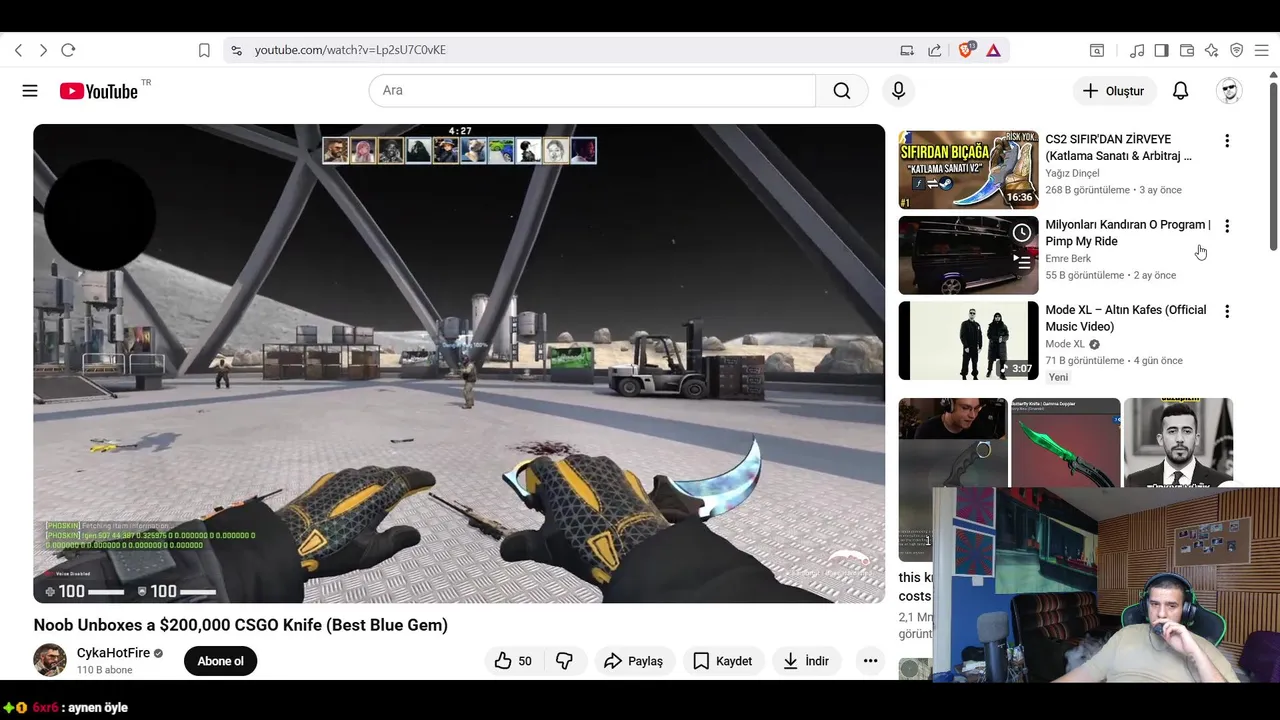
Task: Open options menu for Mode XL video
Action: click(1227, 311)
